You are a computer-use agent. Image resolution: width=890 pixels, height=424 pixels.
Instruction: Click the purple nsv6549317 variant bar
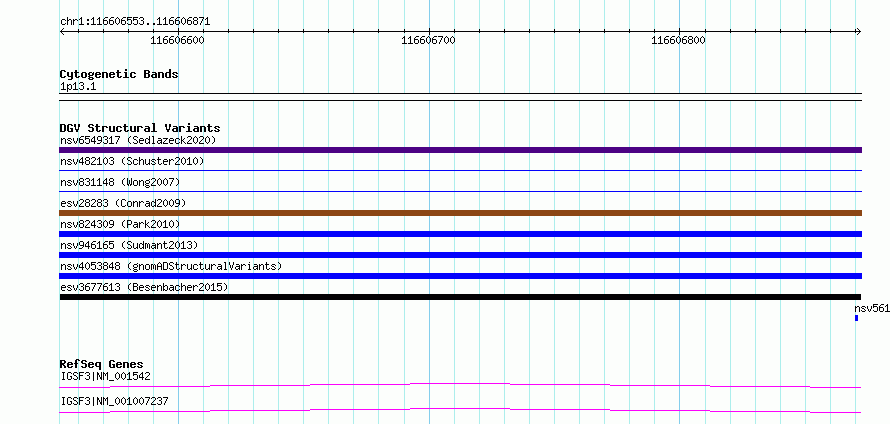tap(460, 150)
